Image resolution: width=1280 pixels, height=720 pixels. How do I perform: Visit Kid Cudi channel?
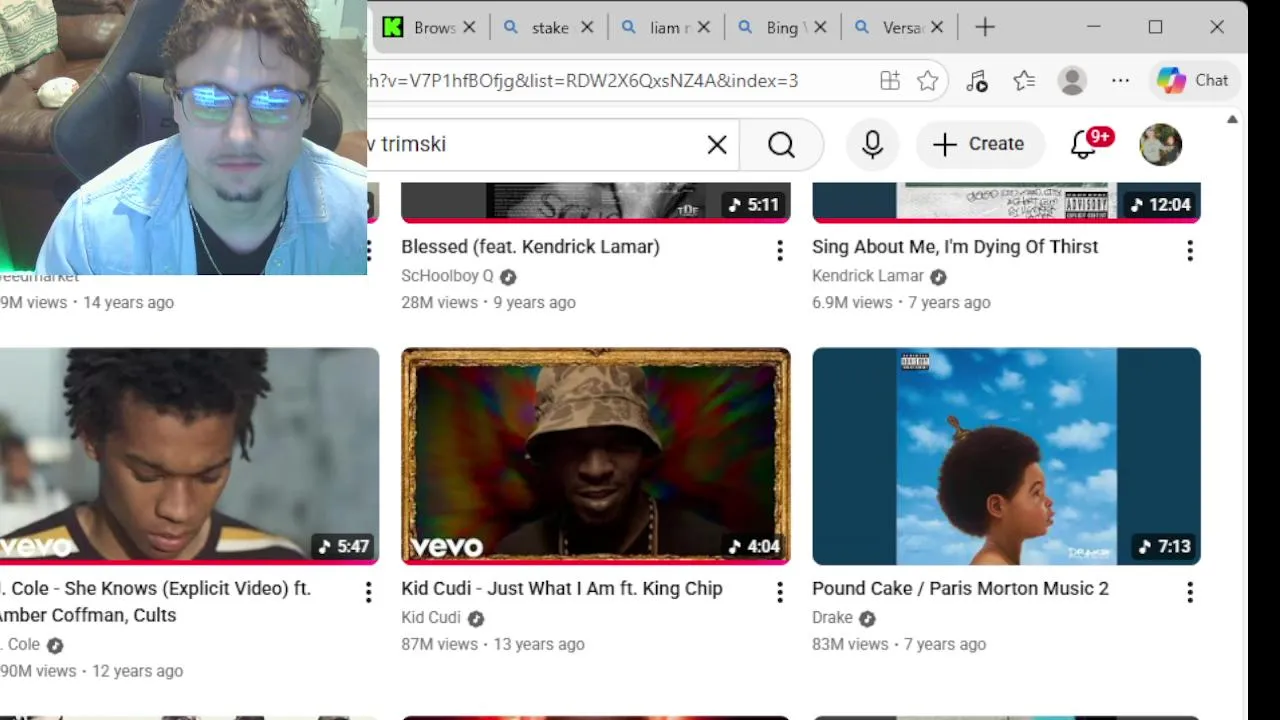[x=431, y=618]
